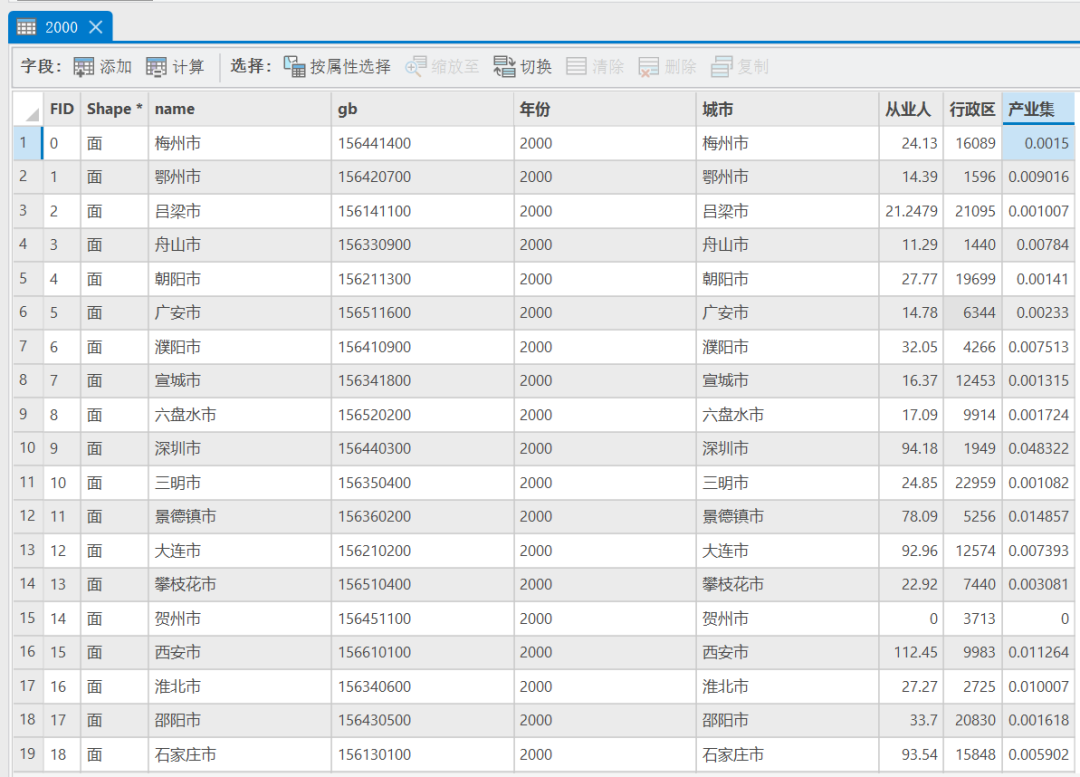Screen dimensions: 1080x777
Task: Click the value 0.014857
Action: [1038, 517]
